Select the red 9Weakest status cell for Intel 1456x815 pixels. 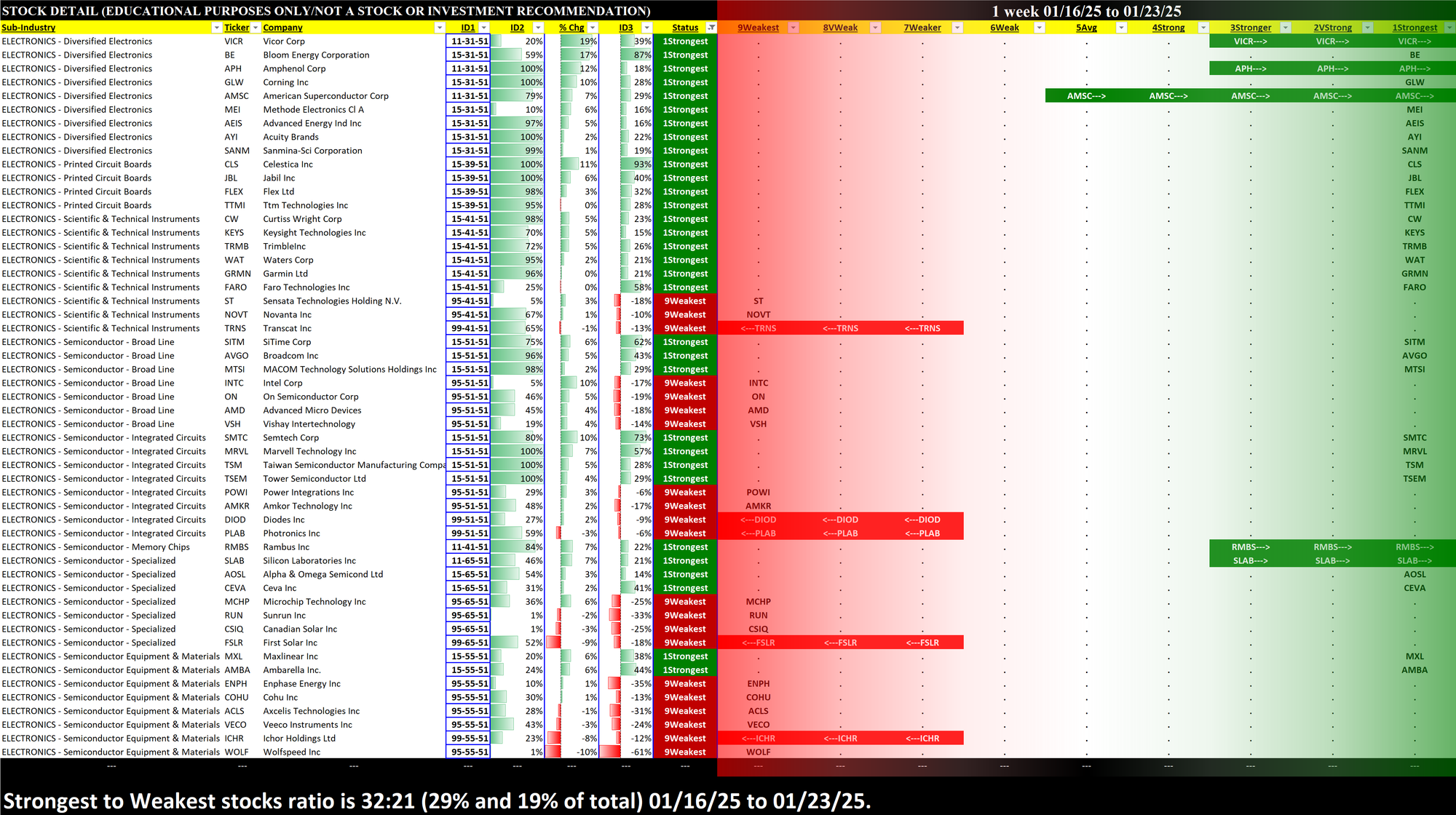(684, 383)
